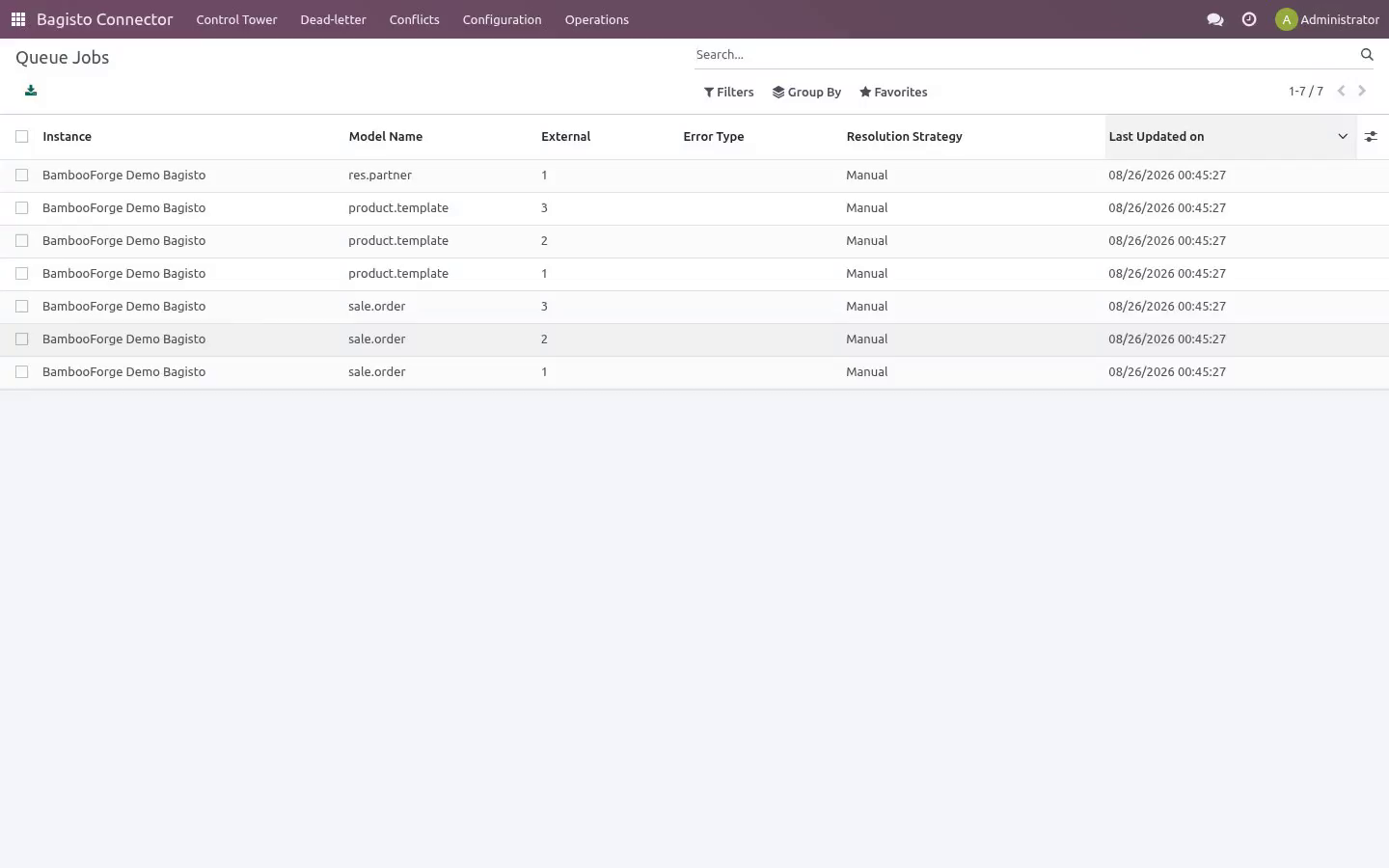The image size is (1389, 868).
Task: Sort by Error Type column header
Action: point(760,137)
